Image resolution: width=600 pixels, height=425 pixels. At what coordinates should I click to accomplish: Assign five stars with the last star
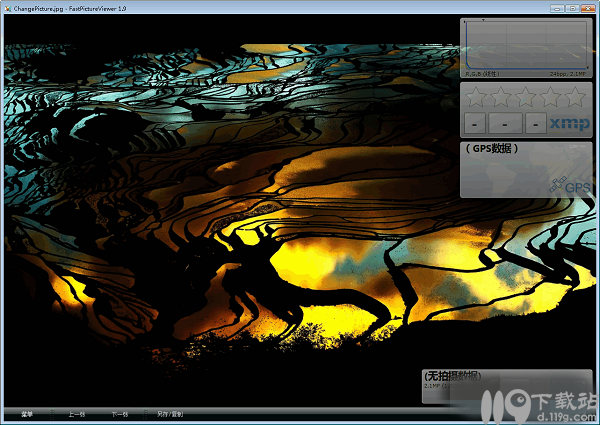575,97
